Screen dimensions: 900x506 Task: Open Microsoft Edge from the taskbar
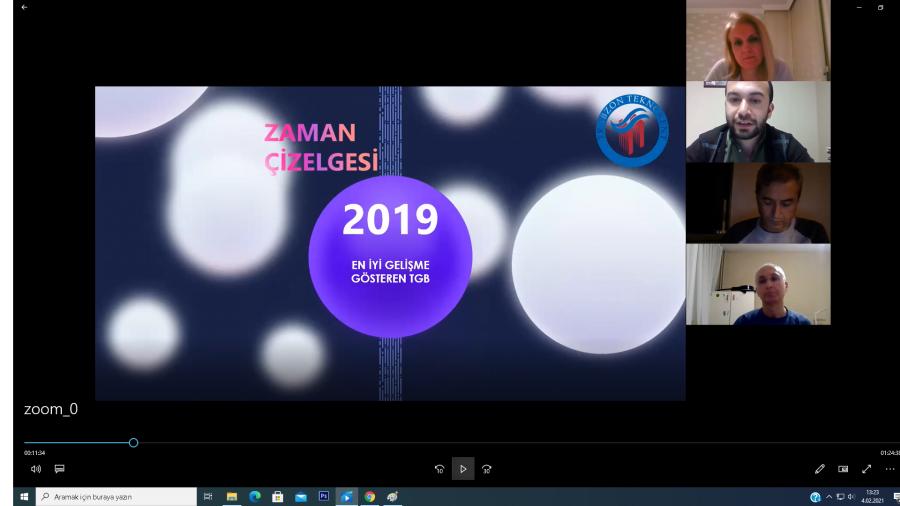click(x=254, y=497)
